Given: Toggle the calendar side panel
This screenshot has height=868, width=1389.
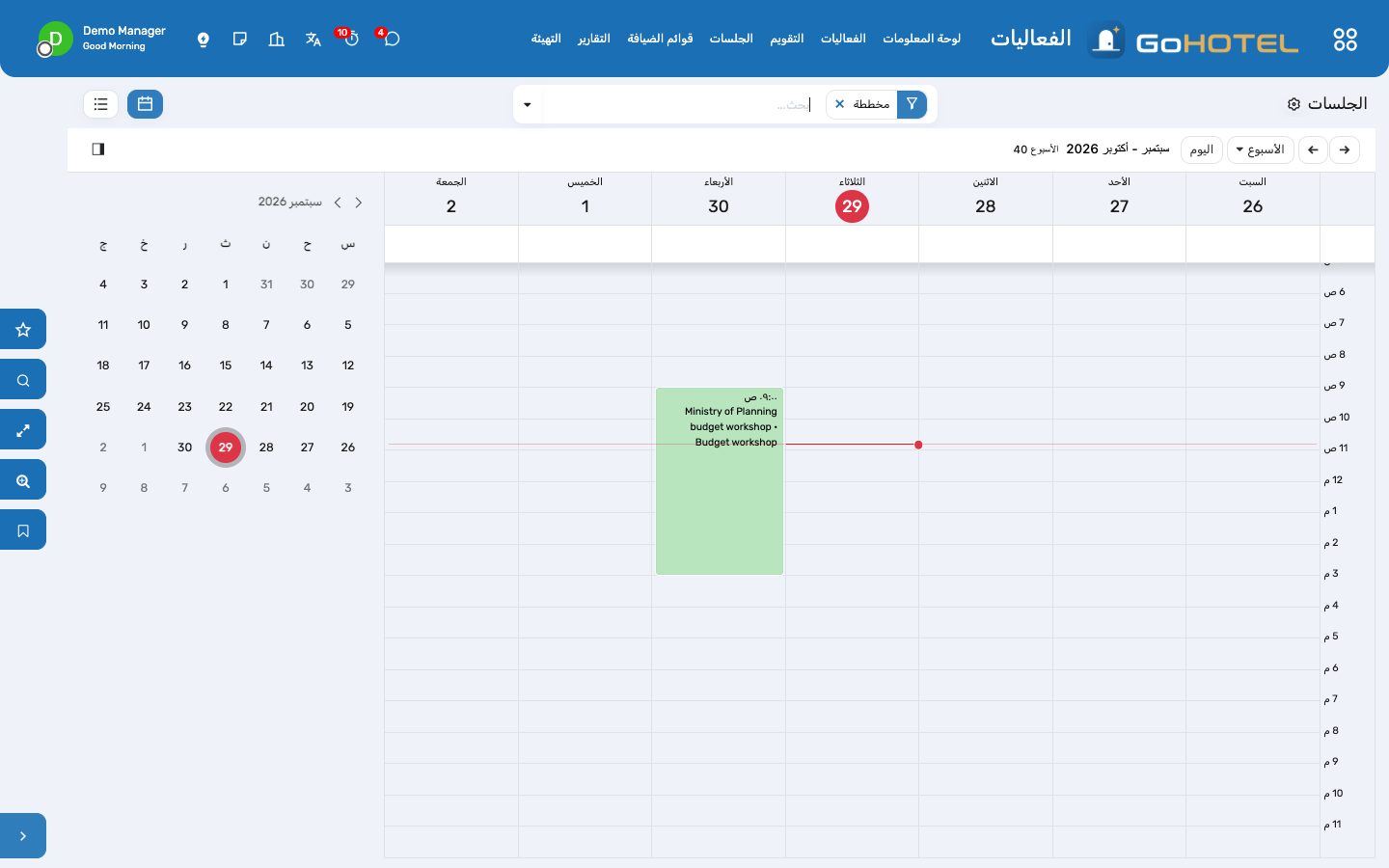Looking at the screenshot, I should [98, 149].
